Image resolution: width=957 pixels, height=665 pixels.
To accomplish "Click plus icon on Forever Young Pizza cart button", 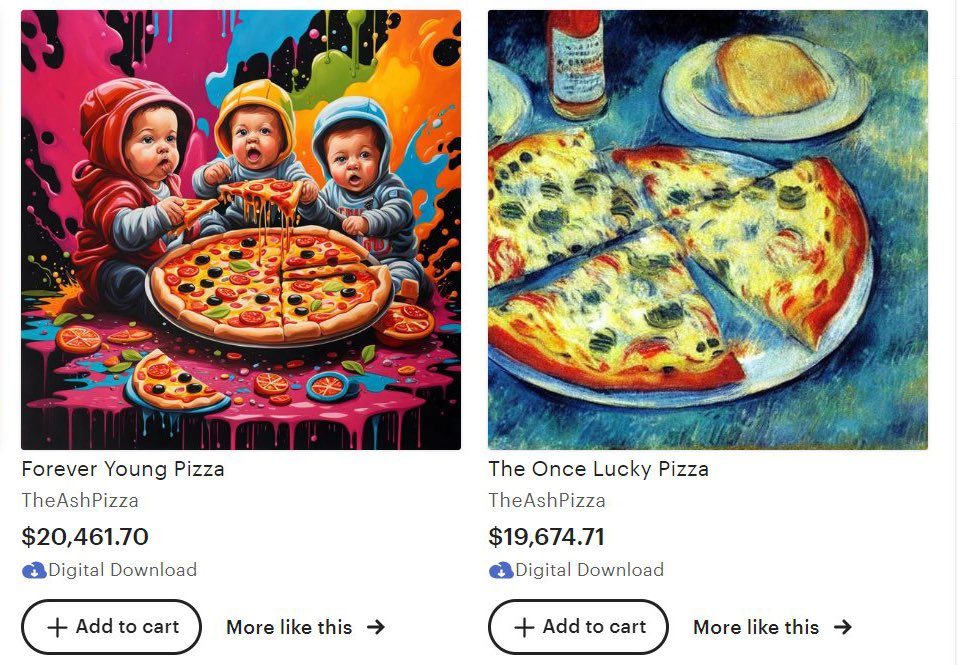I will [x=57, y=628].
